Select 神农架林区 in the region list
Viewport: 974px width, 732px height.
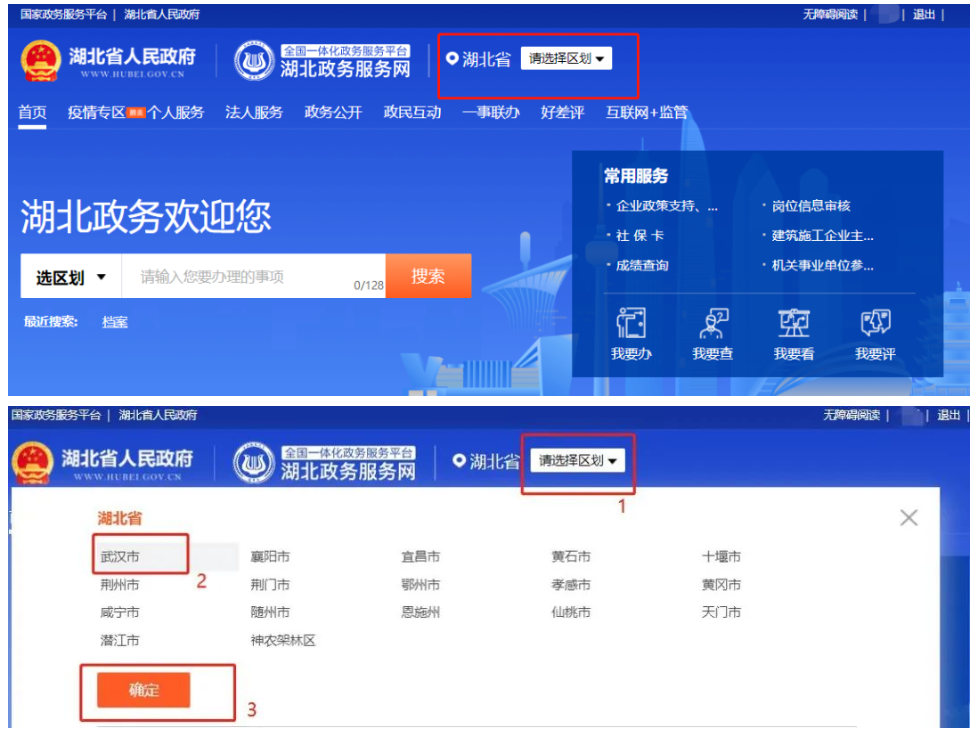click(x=283, y=640)
